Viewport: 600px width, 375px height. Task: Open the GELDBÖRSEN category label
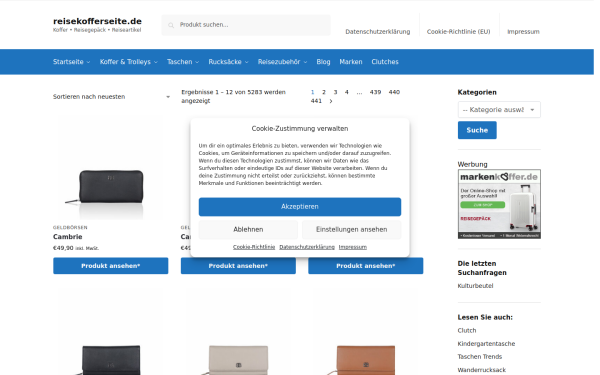click(x=70, y=228)
